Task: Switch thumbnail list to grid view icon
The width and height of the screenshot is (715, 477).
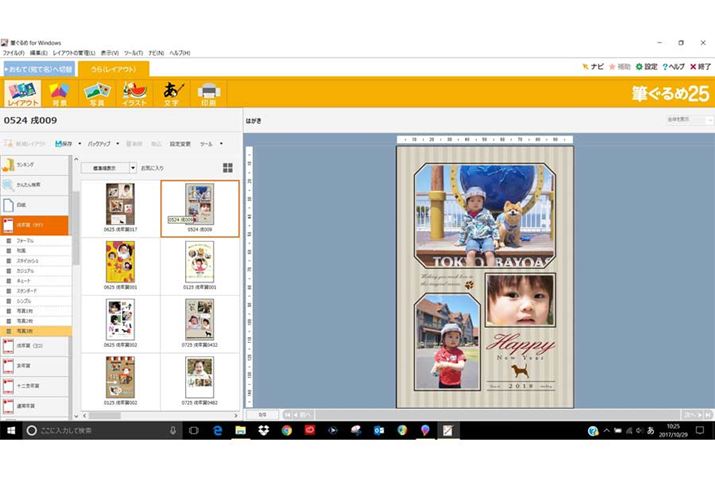Action: (228, 168)
